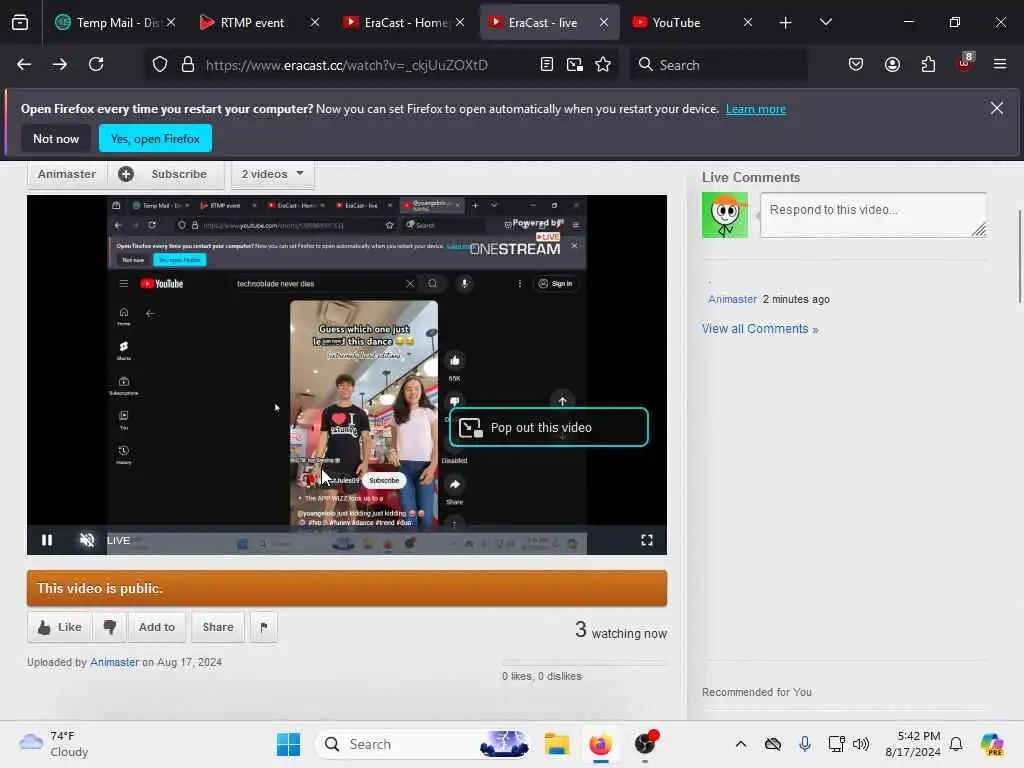The width and height of the screenshot is (1024, 768).
Task: Open the Windows Start menu
Action: click(x=288, y=744)
